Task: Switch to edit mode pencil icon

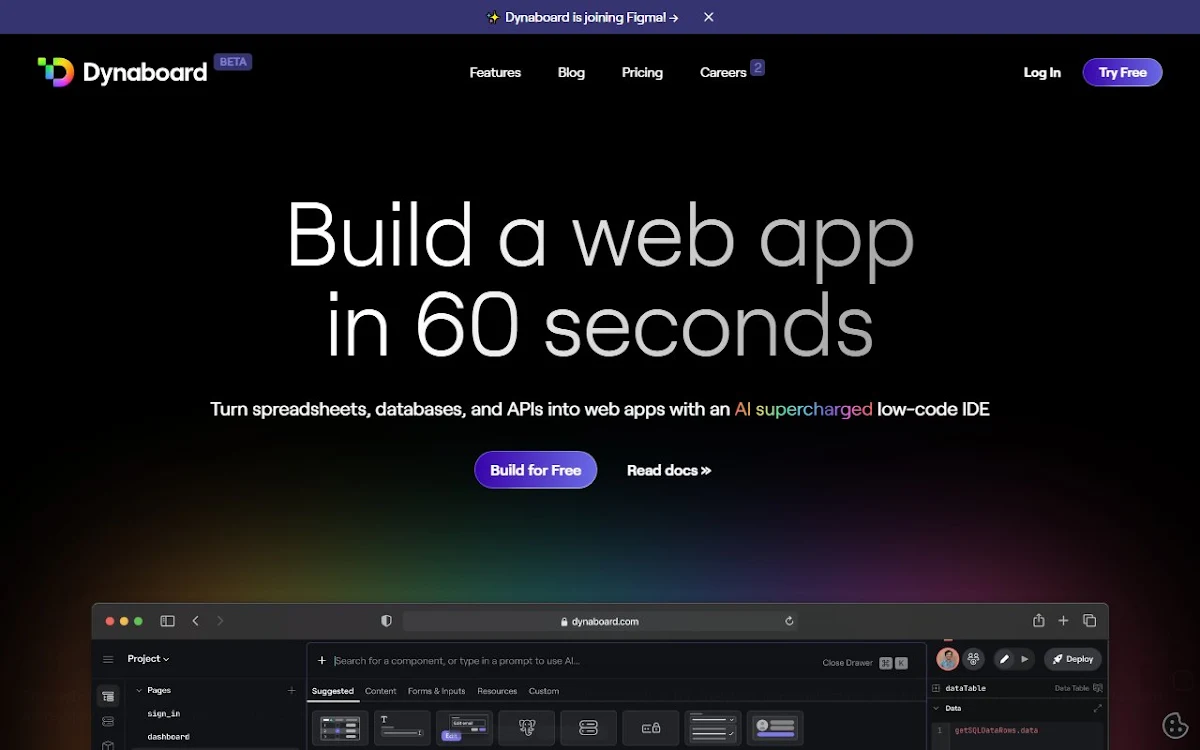Action: click(1004, 659)
